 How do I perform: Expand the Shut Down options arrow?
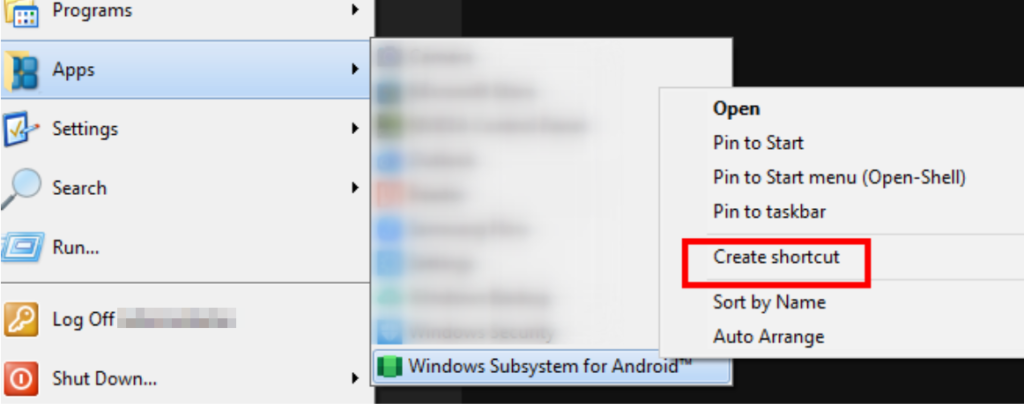click(x=355, y=377)
